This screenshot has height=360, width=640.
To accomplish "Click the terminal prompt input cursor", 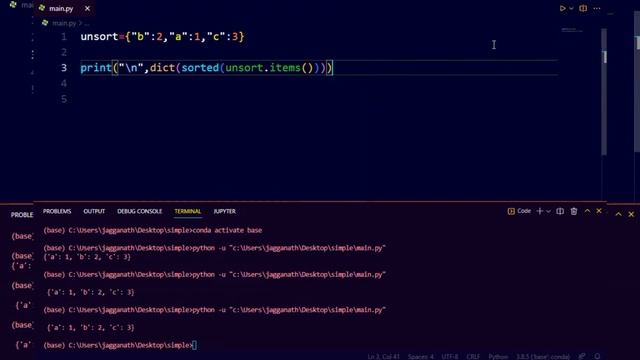I will click(x=194, y=345).
